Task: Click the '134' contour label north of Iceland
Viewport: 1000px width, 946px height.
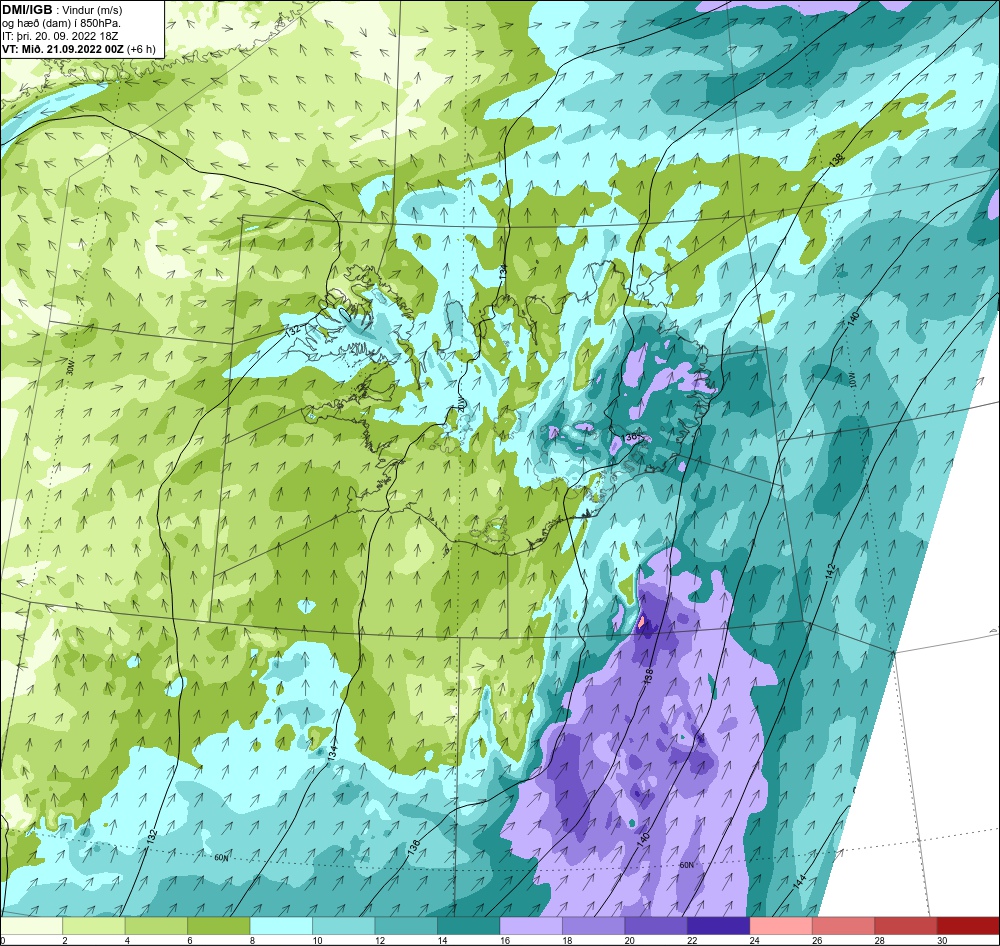Action: 503,274
